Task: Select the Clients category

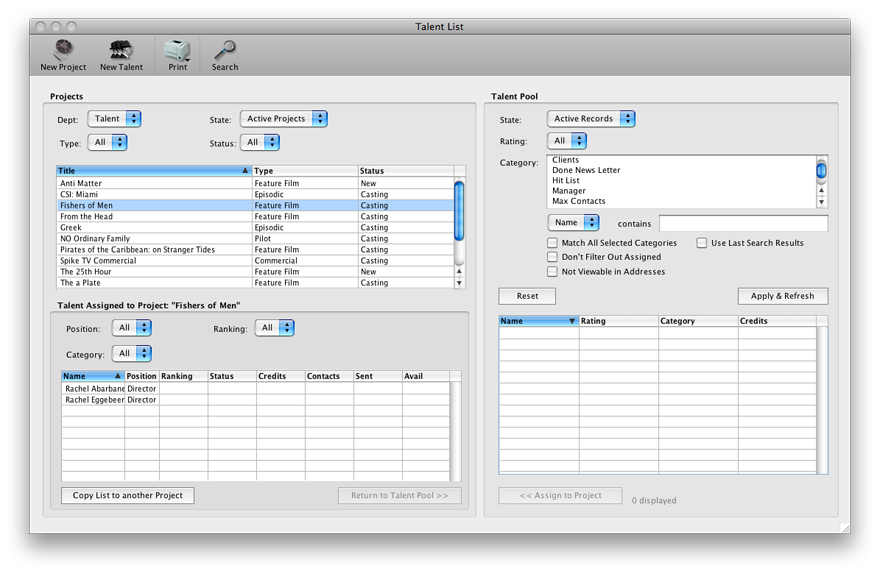Action: [x=681, y=160]
